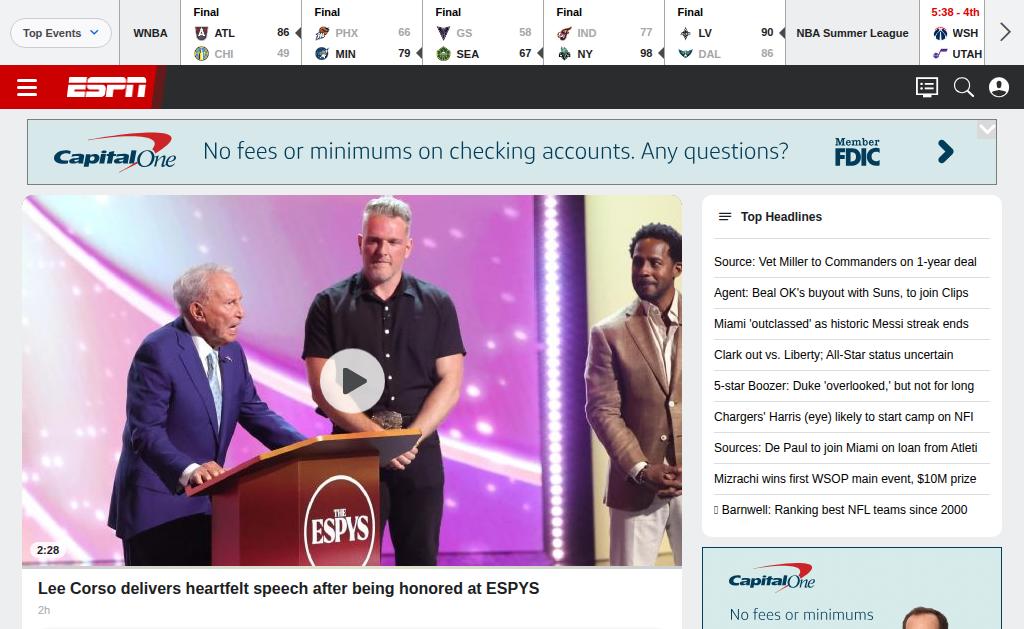Read Mizrachi wins WSOP main event headline
This screenshot has width=1024, height=629.
click(x=845, y=479)
